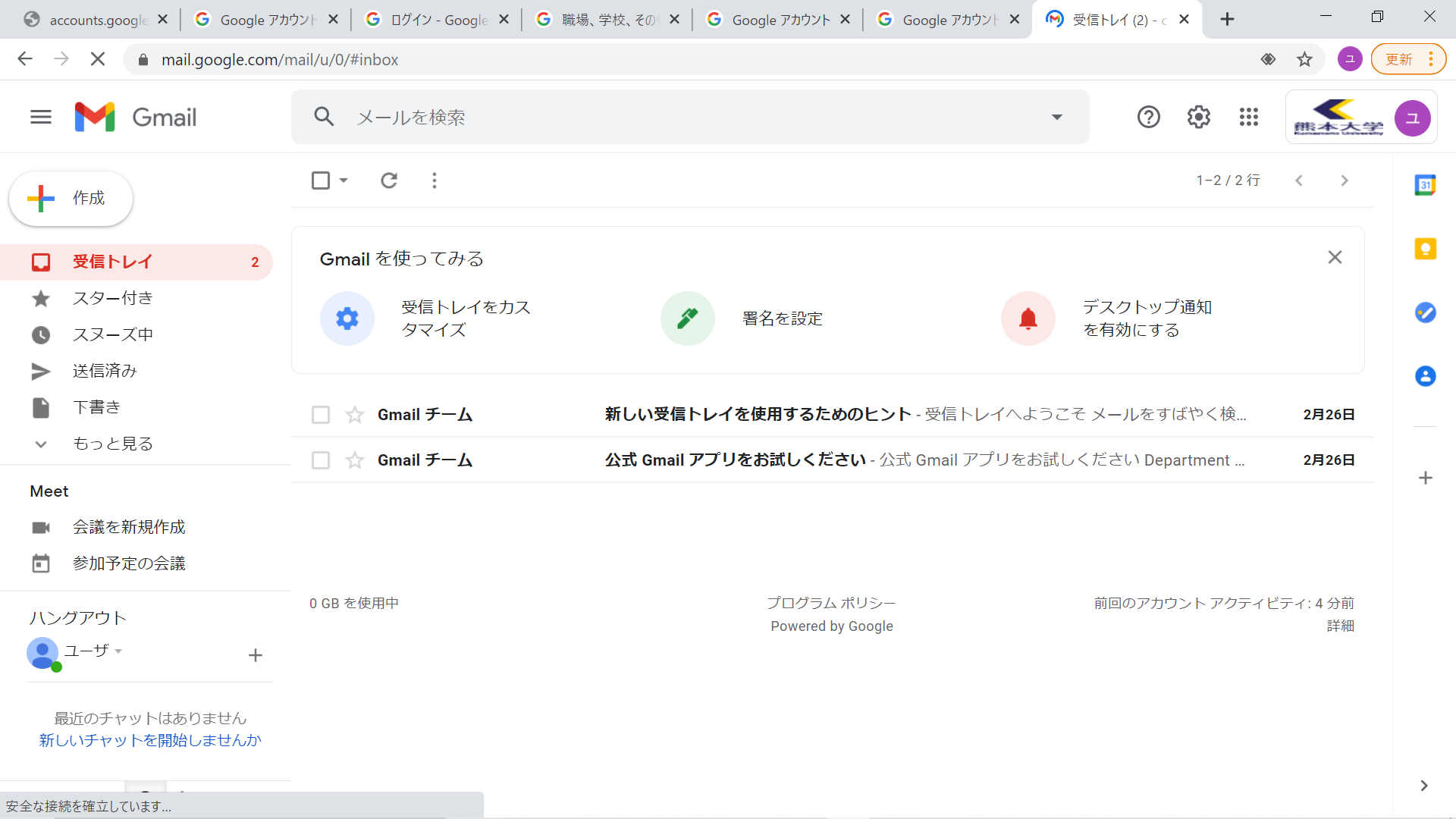Click the 作成 compose button
The image size is (1456, 819).
[x=71, y=199]
